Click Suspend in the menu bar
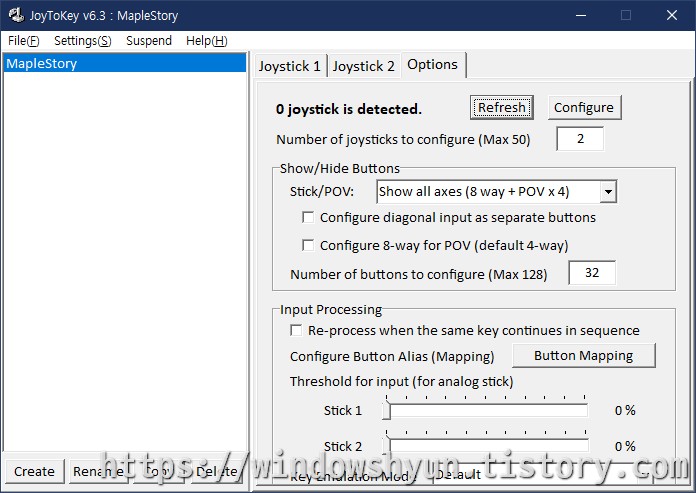This screenshot has width=696, height=493. pos(149,41)
